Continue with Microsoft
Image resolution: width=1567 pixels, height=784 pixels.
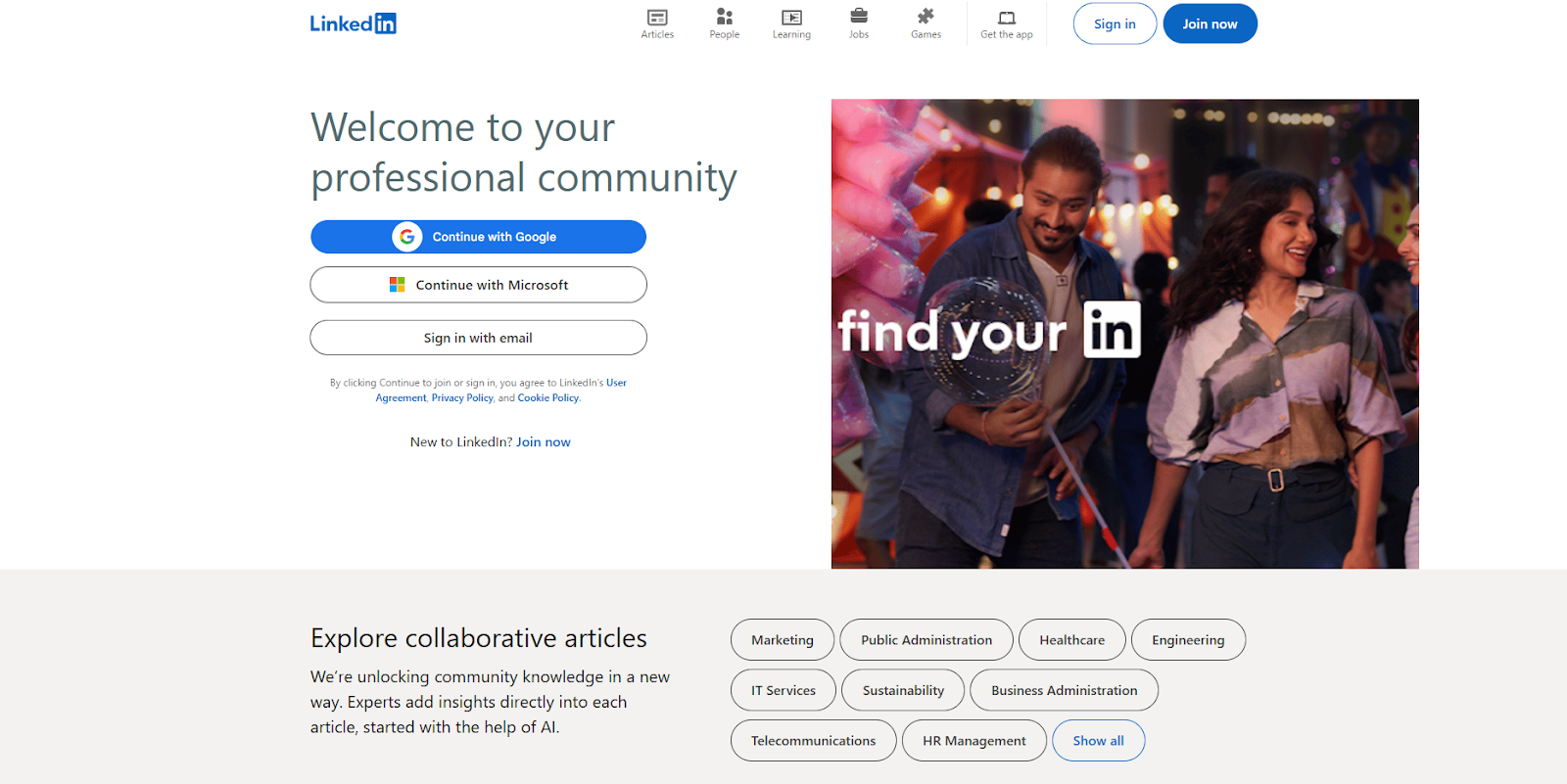(478, 285)
